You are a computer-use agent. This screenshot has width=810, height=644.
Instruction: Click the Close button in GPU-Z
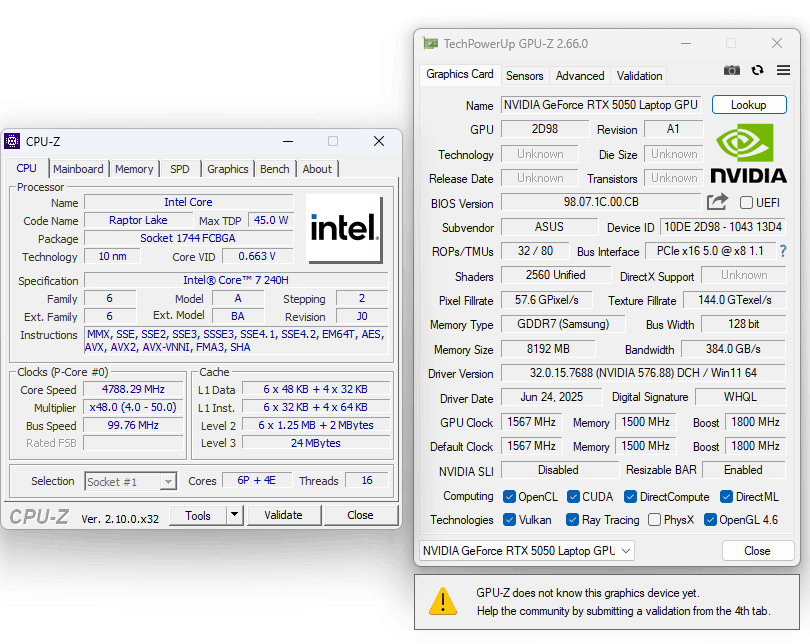click(757, 551)
